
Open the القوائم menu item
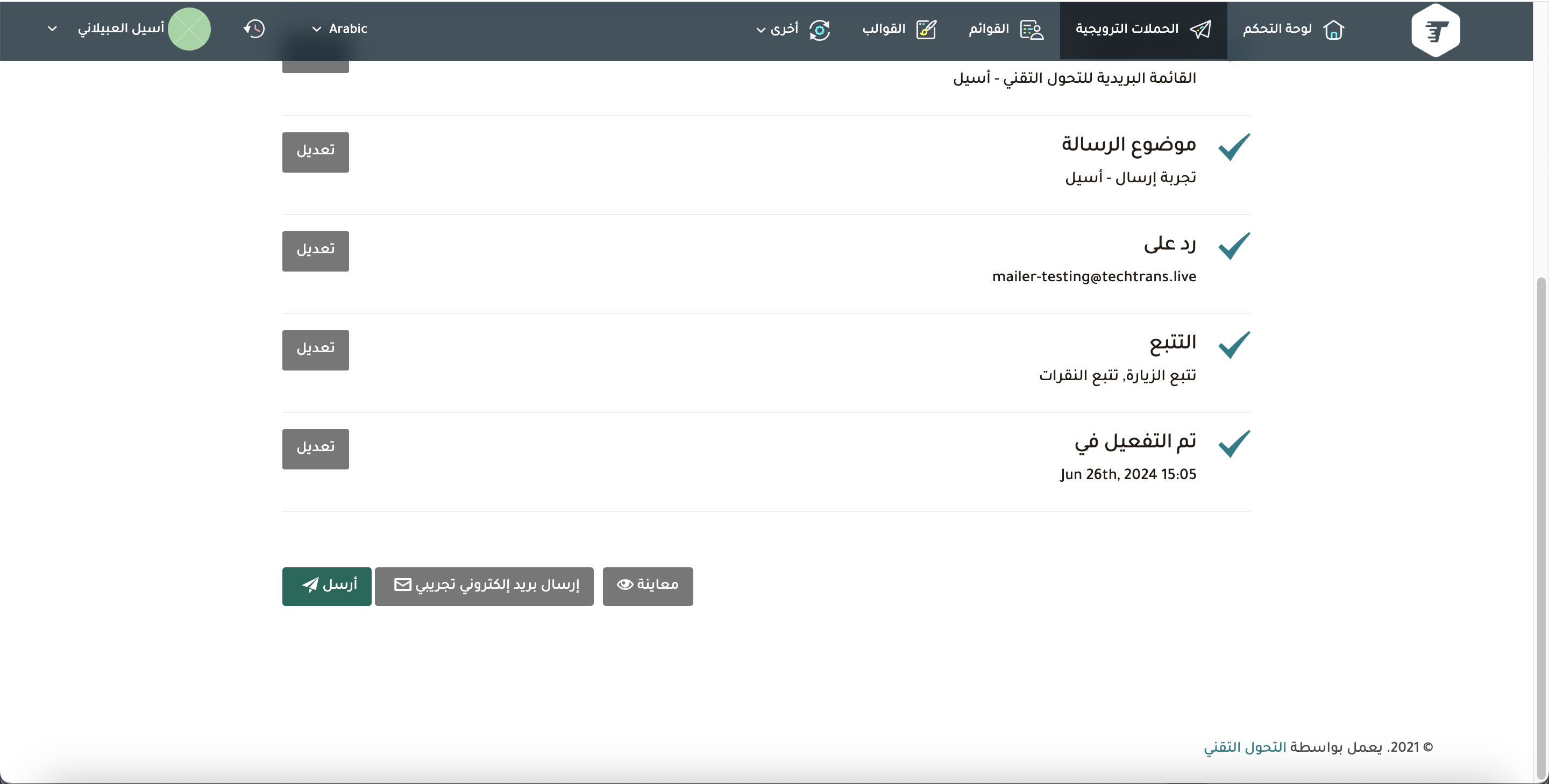(989, 29)
